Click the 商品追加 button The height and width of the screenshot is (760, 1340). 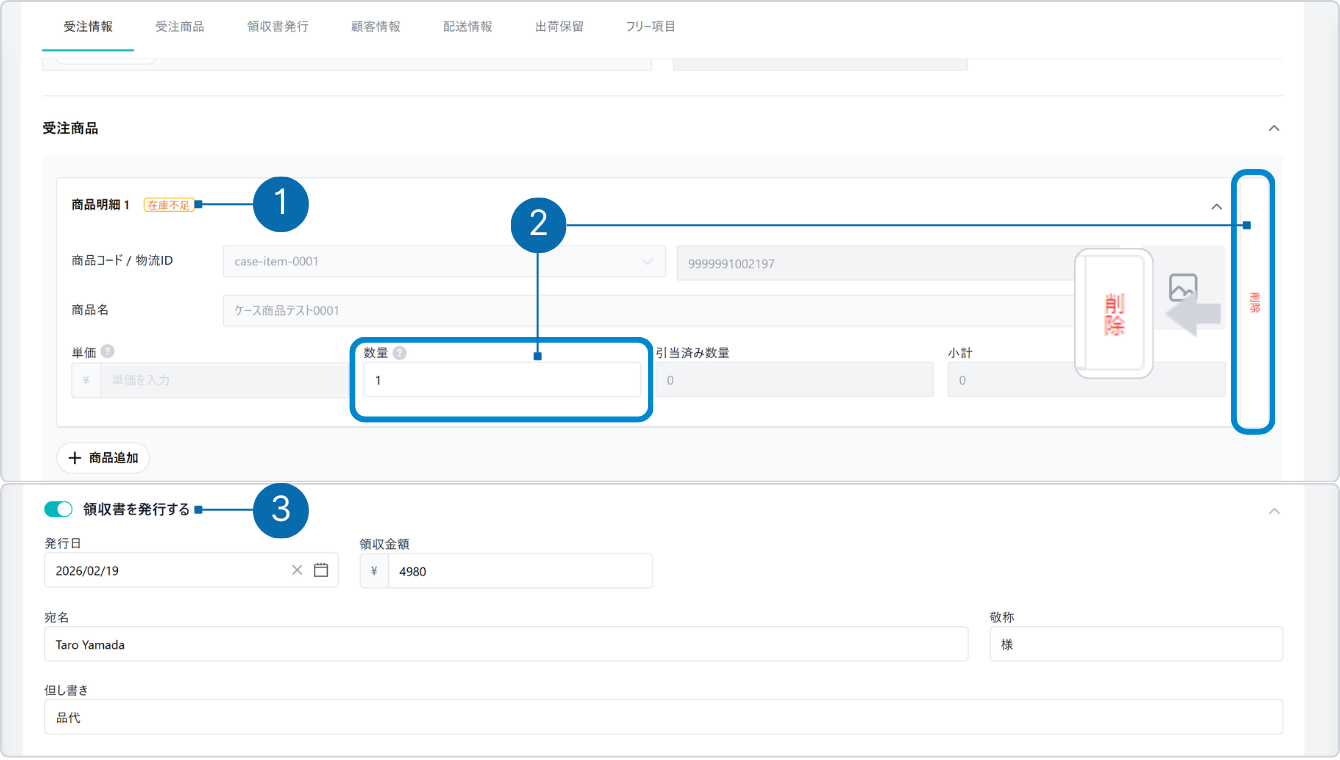point(104,458)
